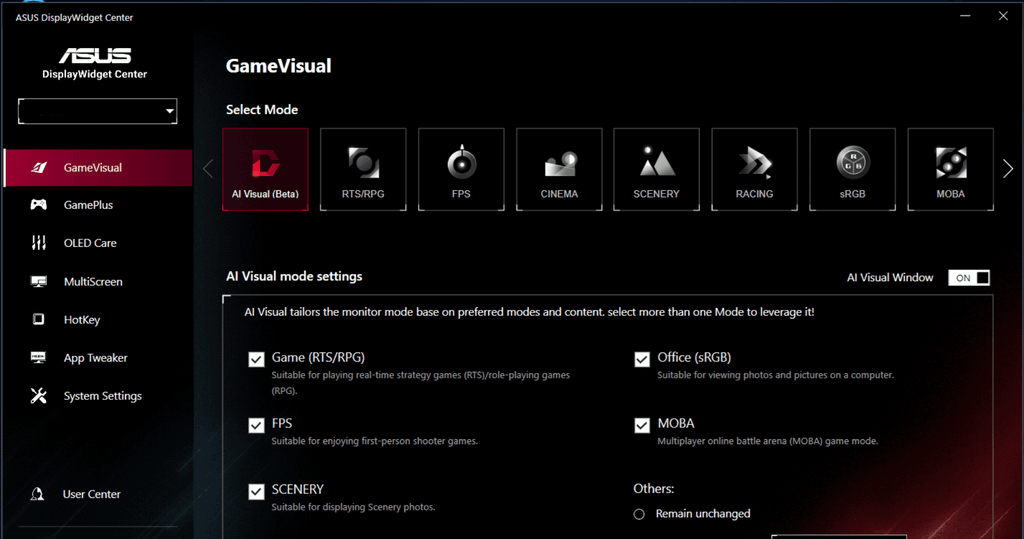Uncheck the MOBA checkbox
The image size is (1024, 539).
pos(642,425)
